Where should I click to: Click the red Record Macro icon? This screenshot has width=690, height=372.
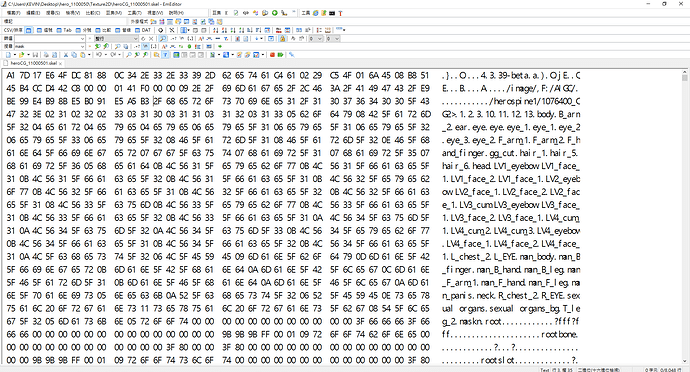point(272,55)
